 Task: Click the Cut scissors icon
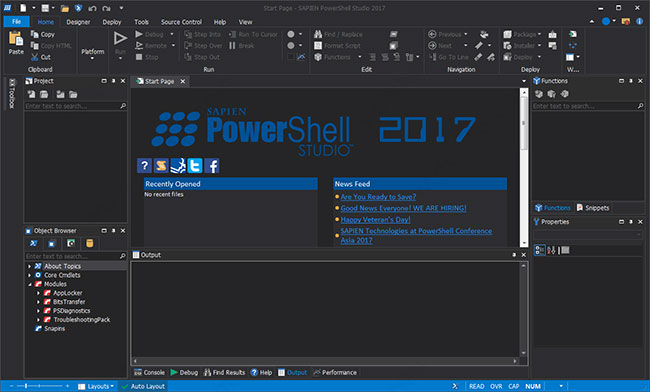click(x=35, y=57)
